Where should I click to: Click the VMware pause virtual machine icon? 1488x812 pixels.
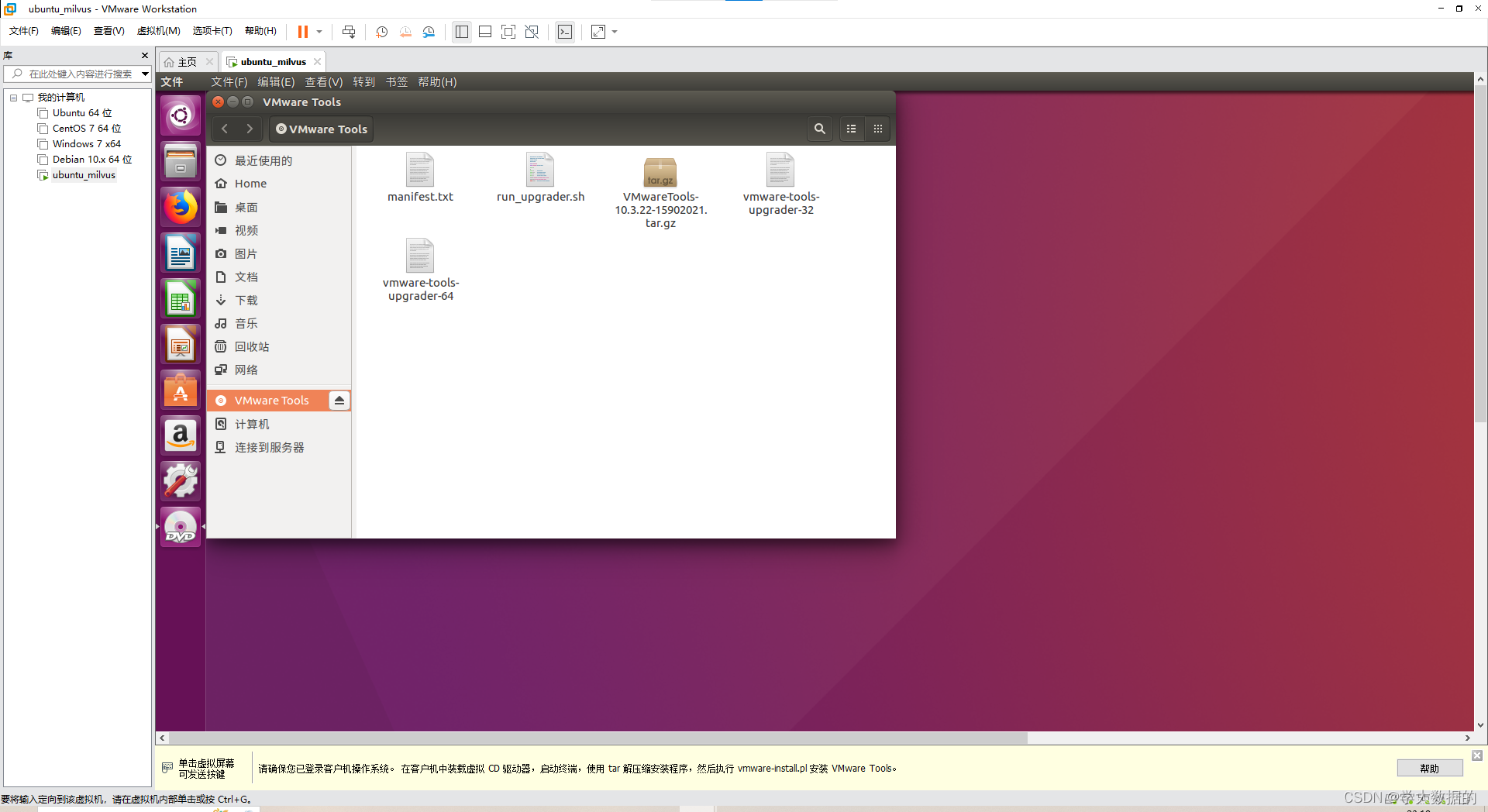(303, 32)
